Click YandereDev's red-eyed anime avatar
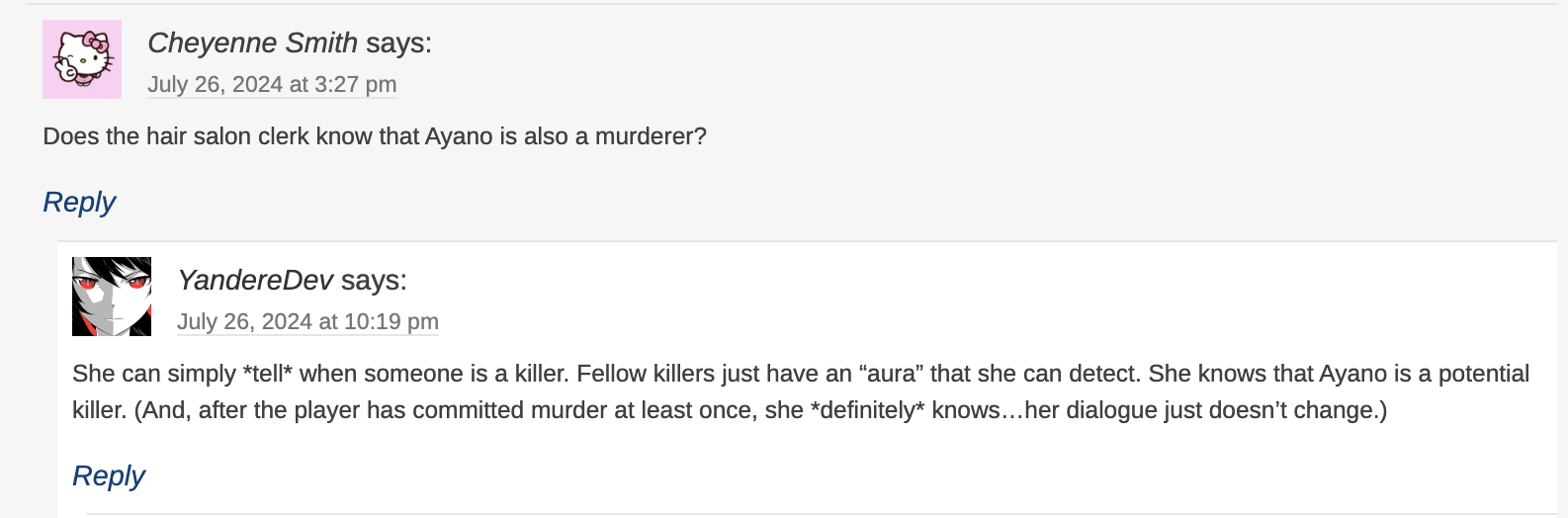Screen dimensions: 1568x518 112,297
